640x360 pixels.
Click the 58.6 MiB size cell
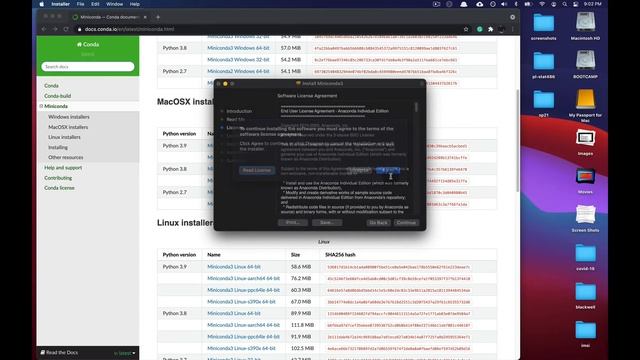coord(301,267)
